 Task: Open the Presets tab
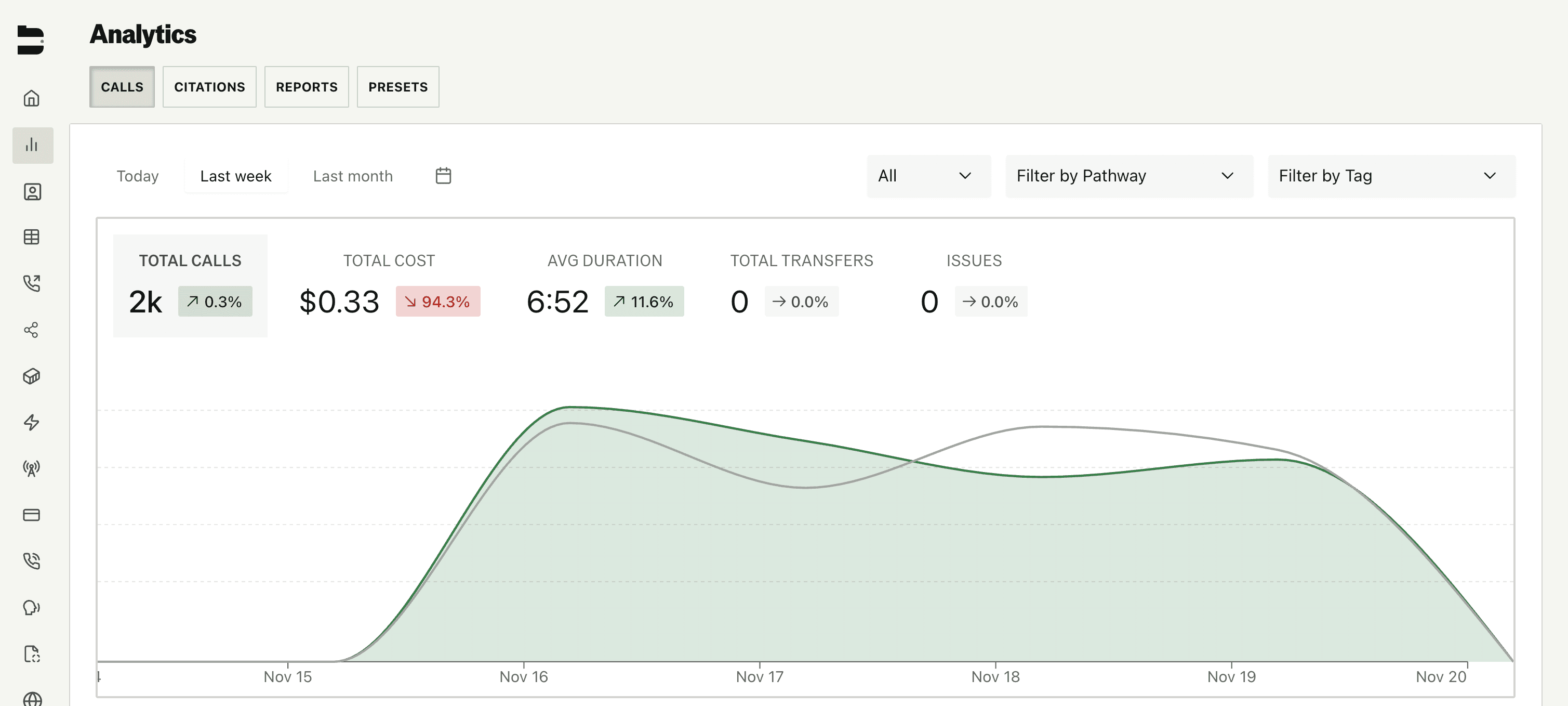(398, 86)
